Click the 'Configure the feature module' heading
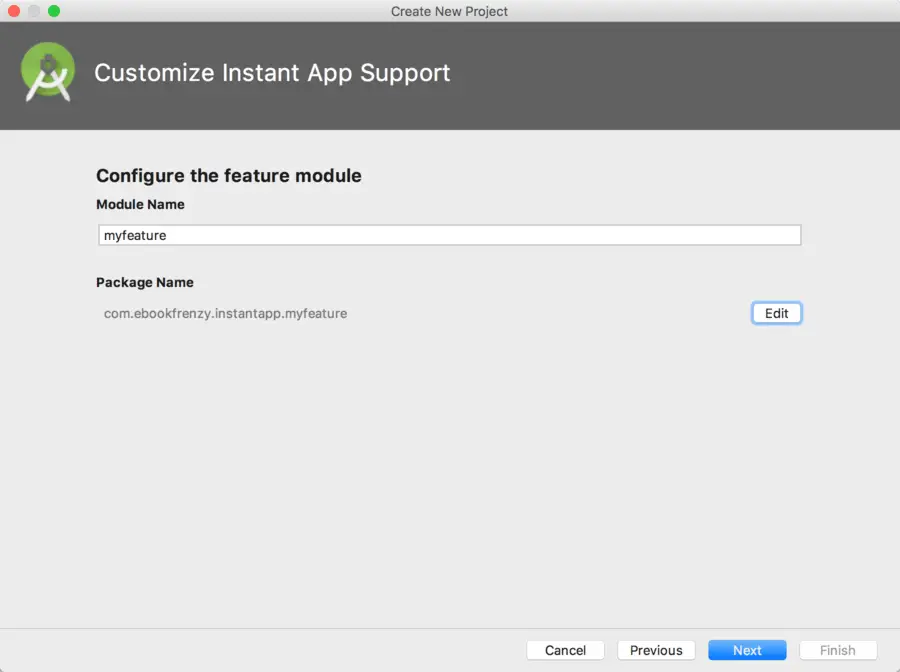 tap(229, 176)
